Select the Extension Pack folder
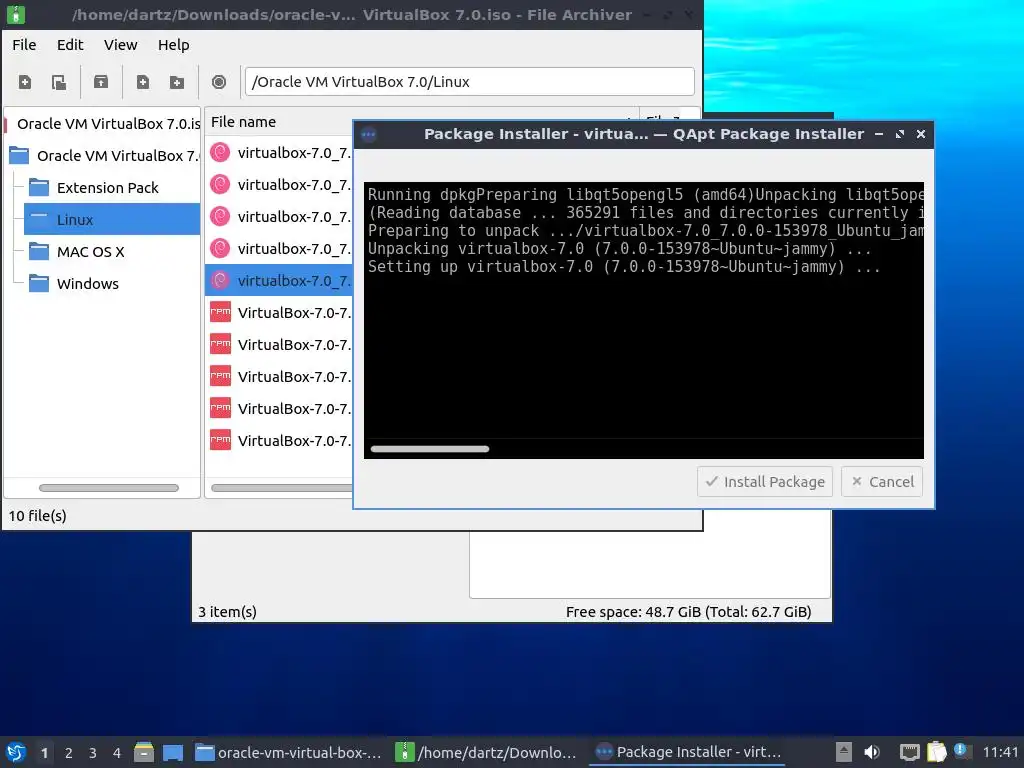The height and width of the screenshot is (768, 1024). (107, 187)
